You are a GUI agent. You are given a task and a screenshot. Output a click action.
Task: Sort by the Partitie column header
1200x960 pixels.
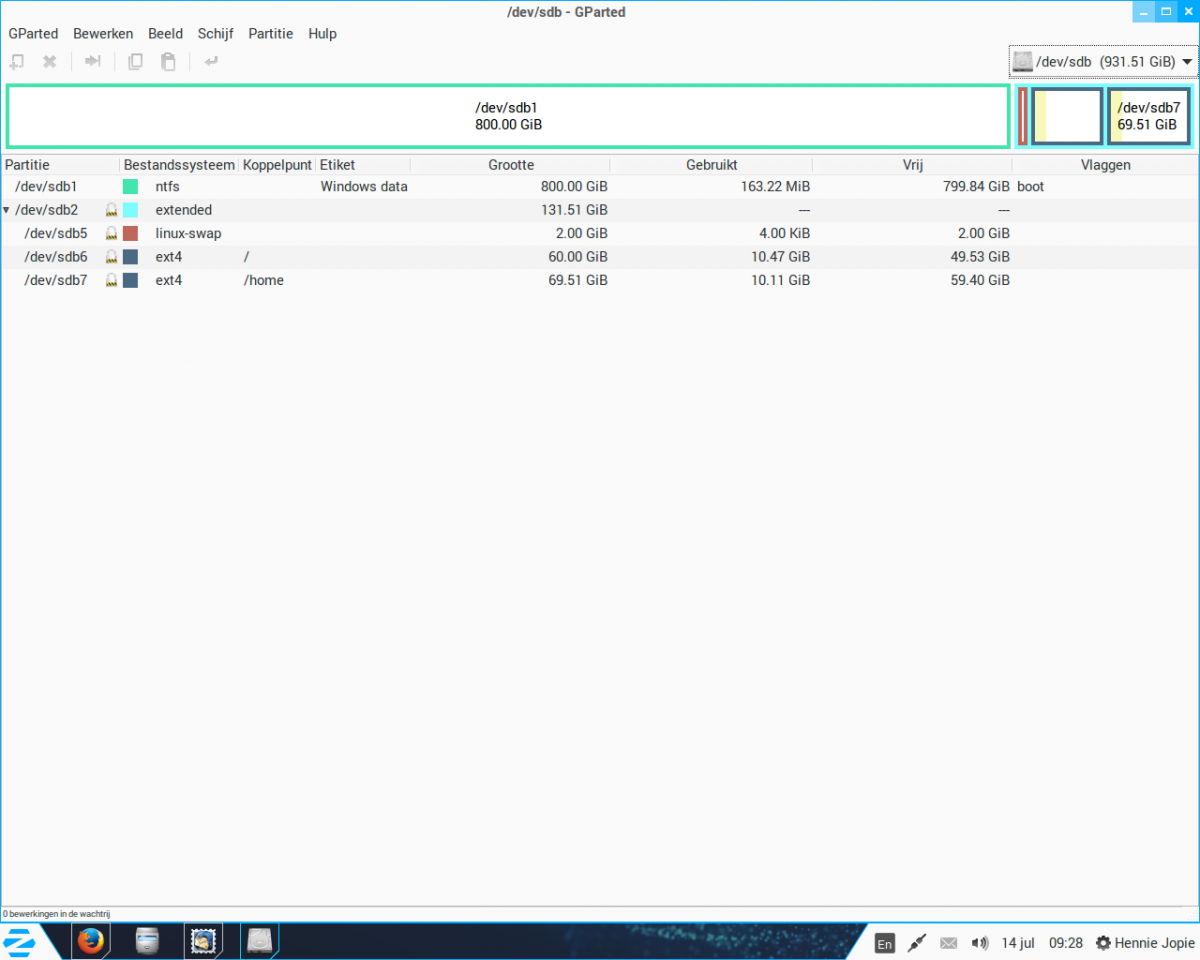60,165
